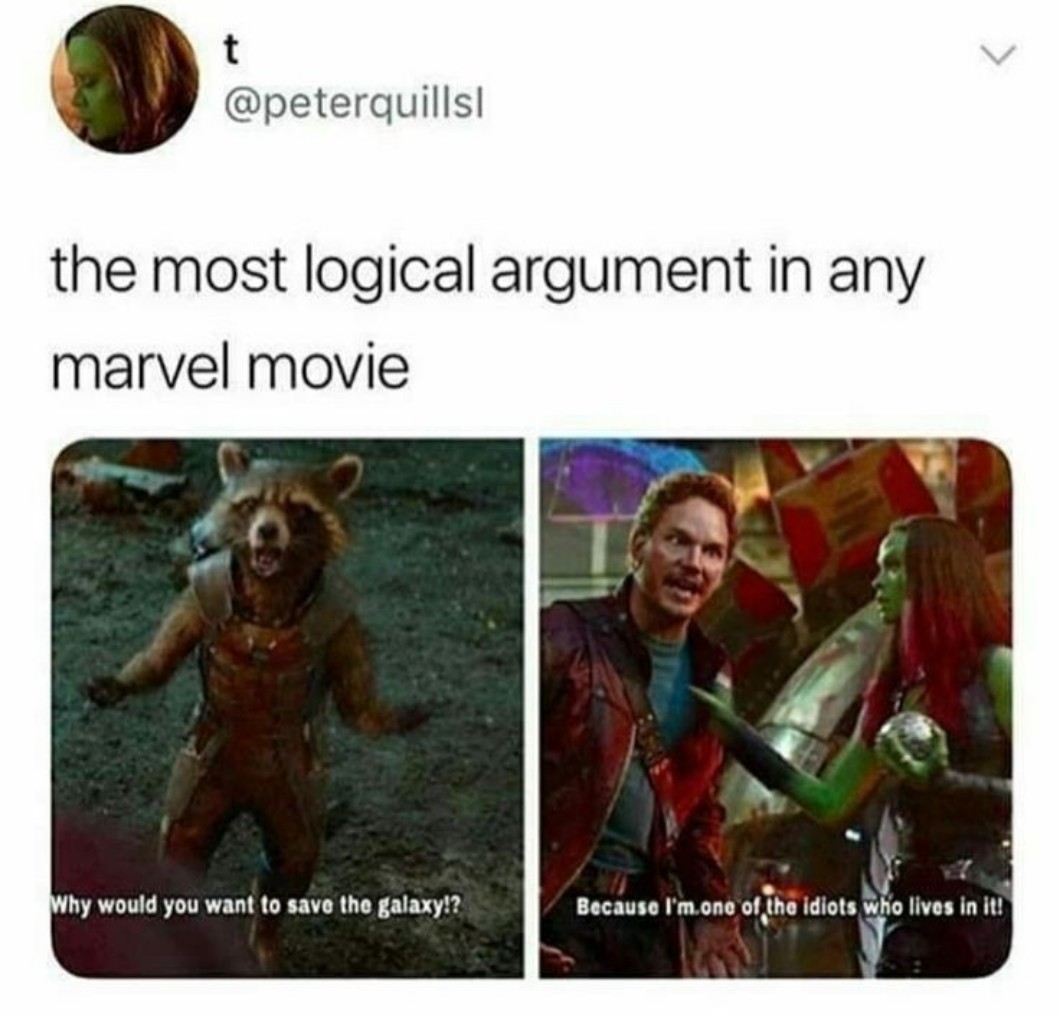Open the right image thumbnail with the man

point(775,707)
